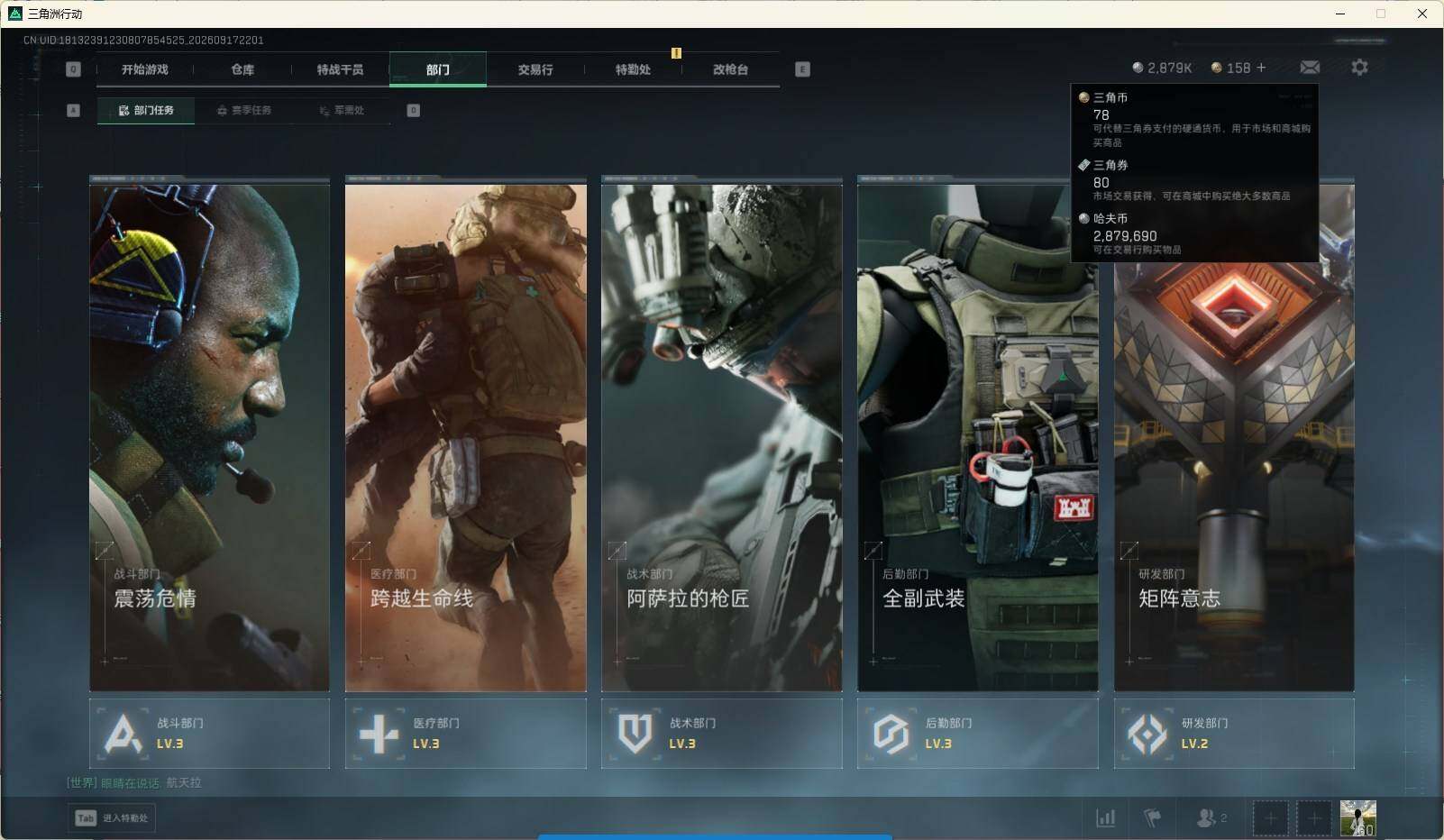Click the E key hint icon
The height and width of the screenshot is (840, 1444).
(x=802, y=69)
